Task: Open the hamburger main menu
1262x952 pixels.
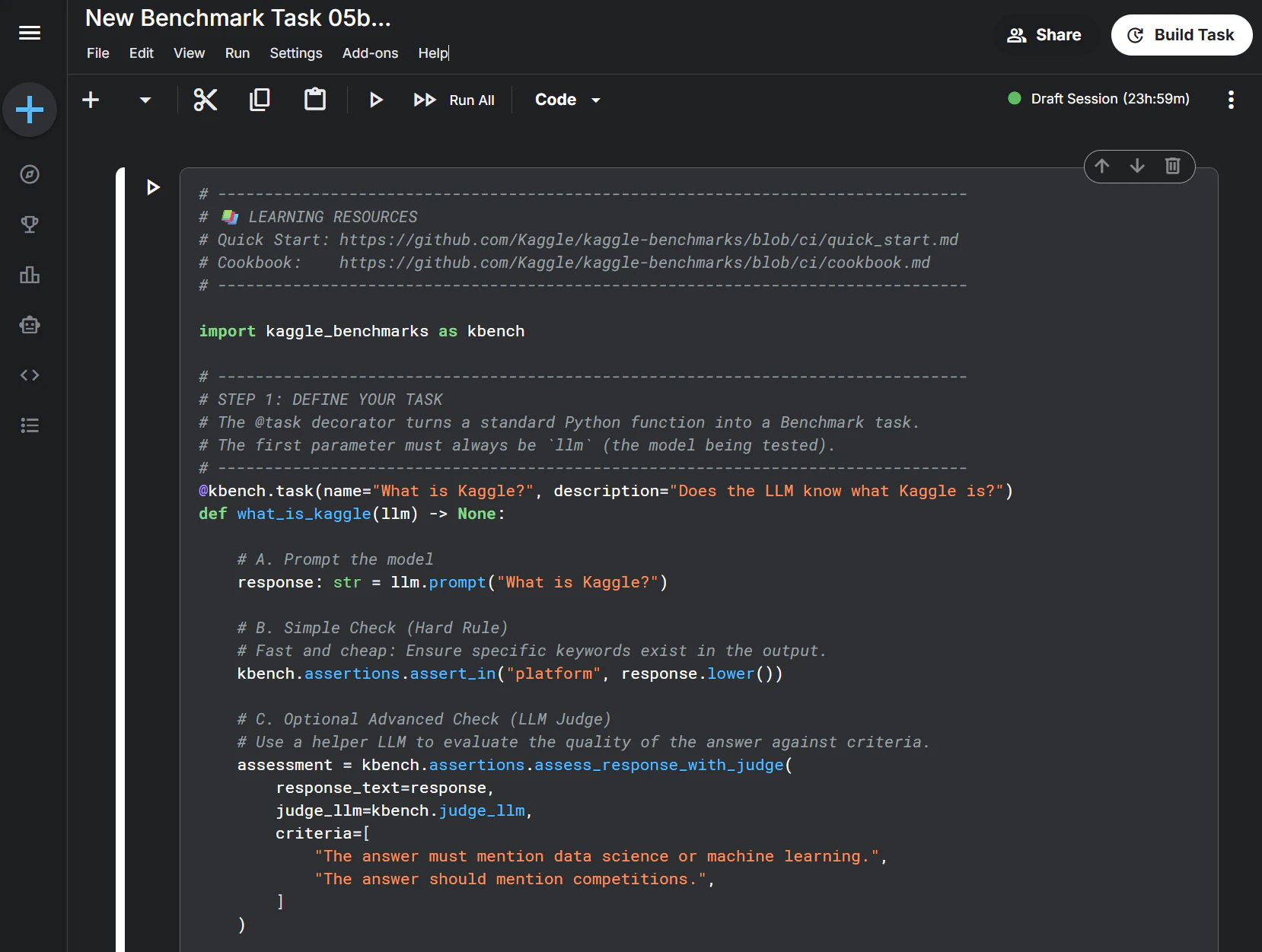Action: pos(30,33)
